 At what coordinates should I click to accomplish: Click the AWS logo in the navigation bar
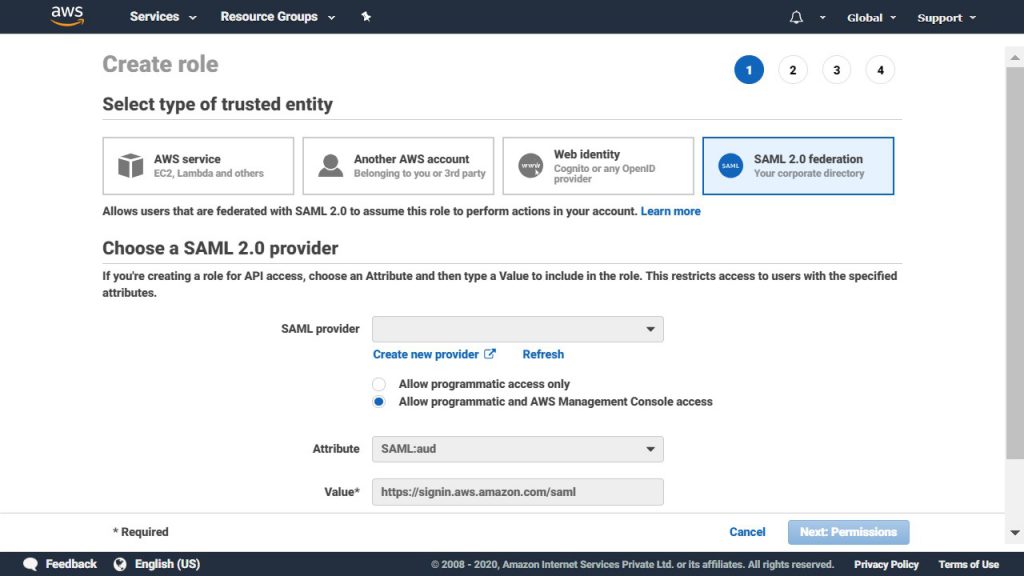[x=66, y=16]
